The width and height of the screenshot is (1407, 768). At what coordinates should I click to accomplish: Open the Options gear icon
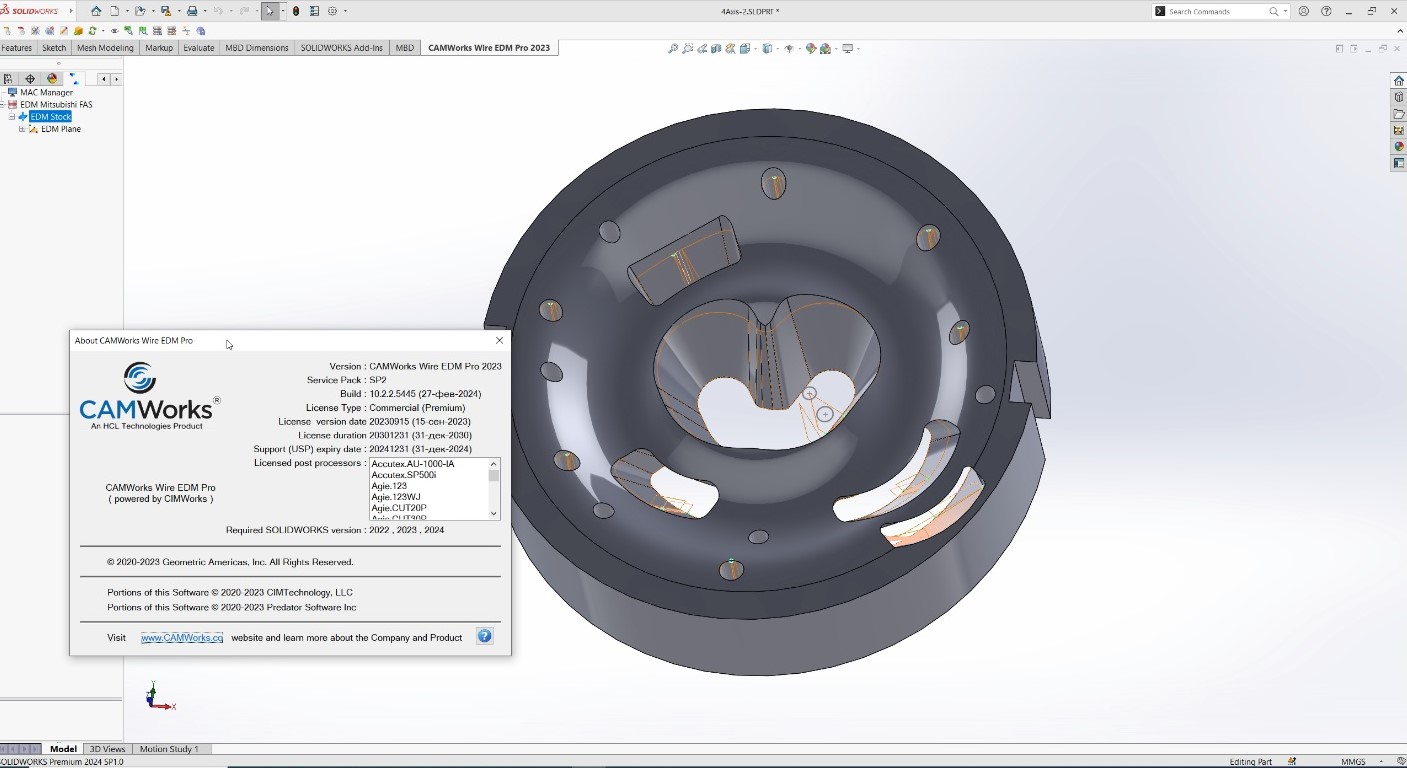point(333,11)
